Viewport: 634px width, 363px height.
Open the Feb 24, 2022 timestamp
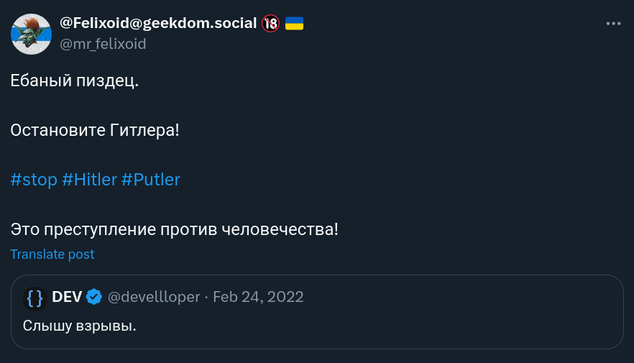tap(258, 297)
